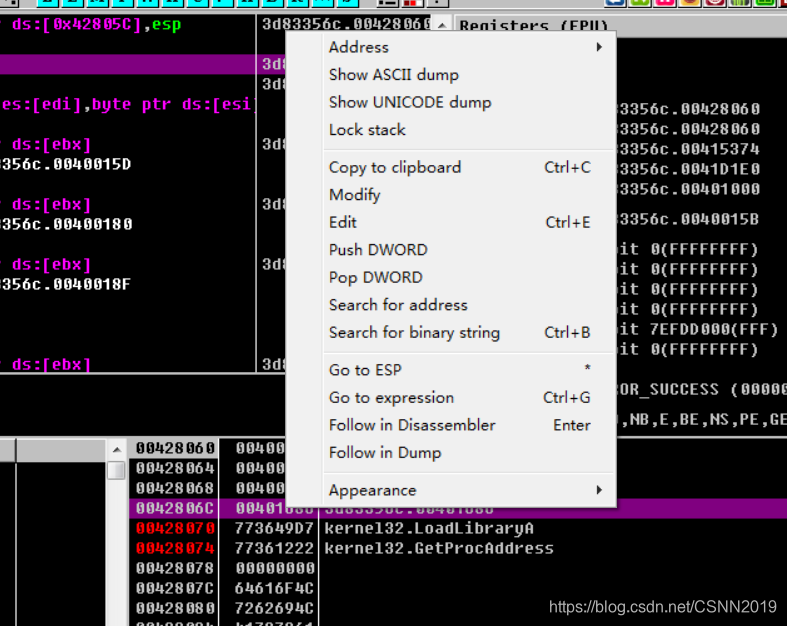Click operand es:[edi],byte ptr ds:[esi]
Image resolution: width=787 pixels, height=626 pixels.
[127, 104]
